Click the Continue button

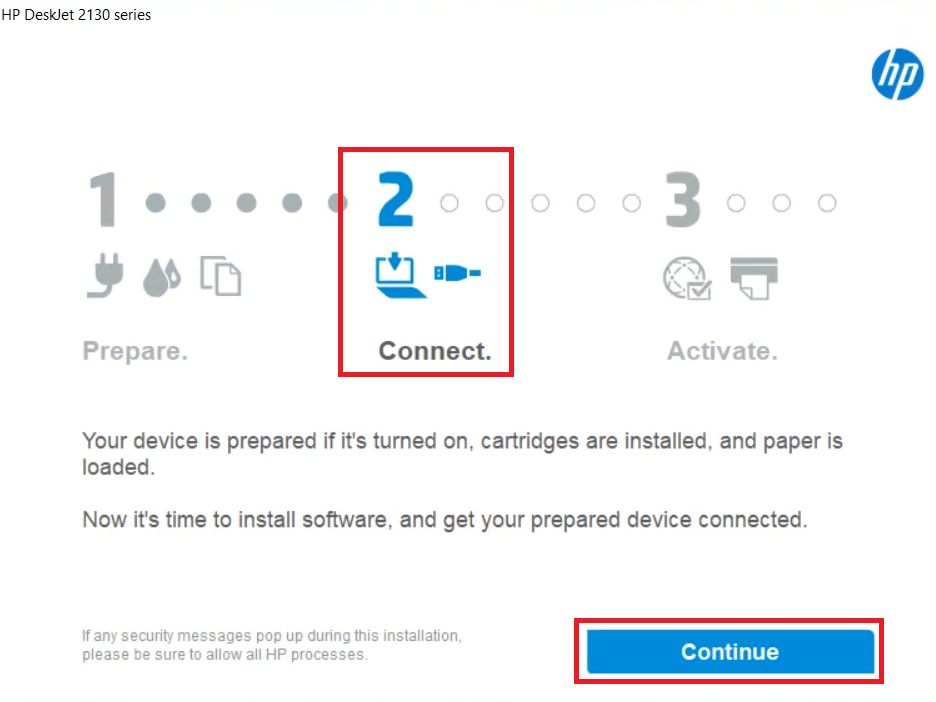pyautogui.click(x=730, y=651)
